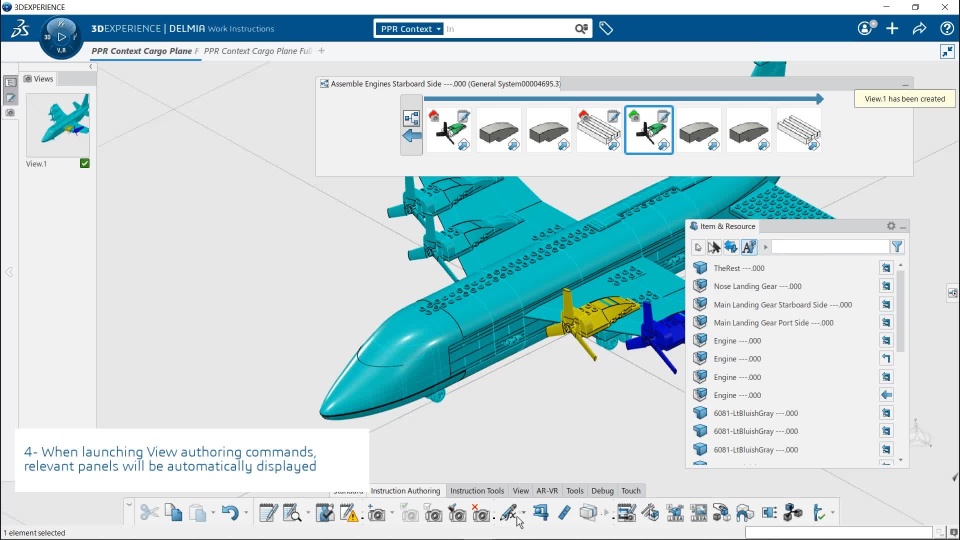Open the Undo history dropdown arrow

246,513
